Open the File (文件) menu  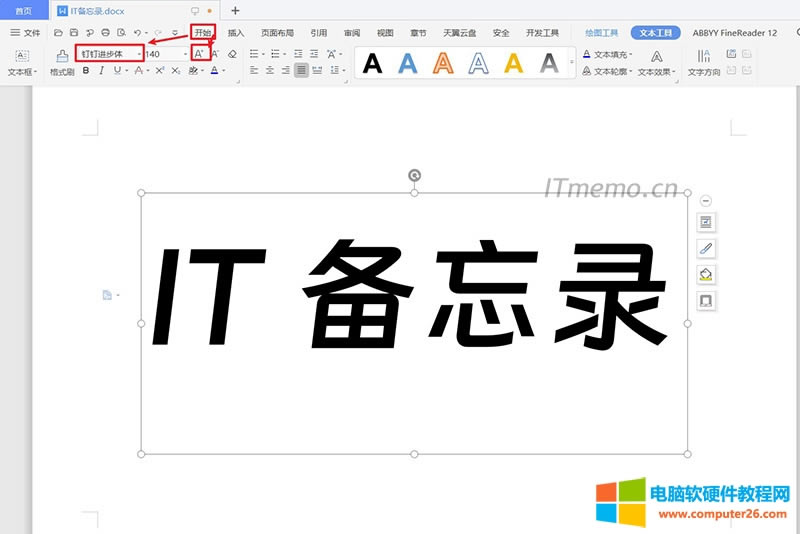pos(26,33)
